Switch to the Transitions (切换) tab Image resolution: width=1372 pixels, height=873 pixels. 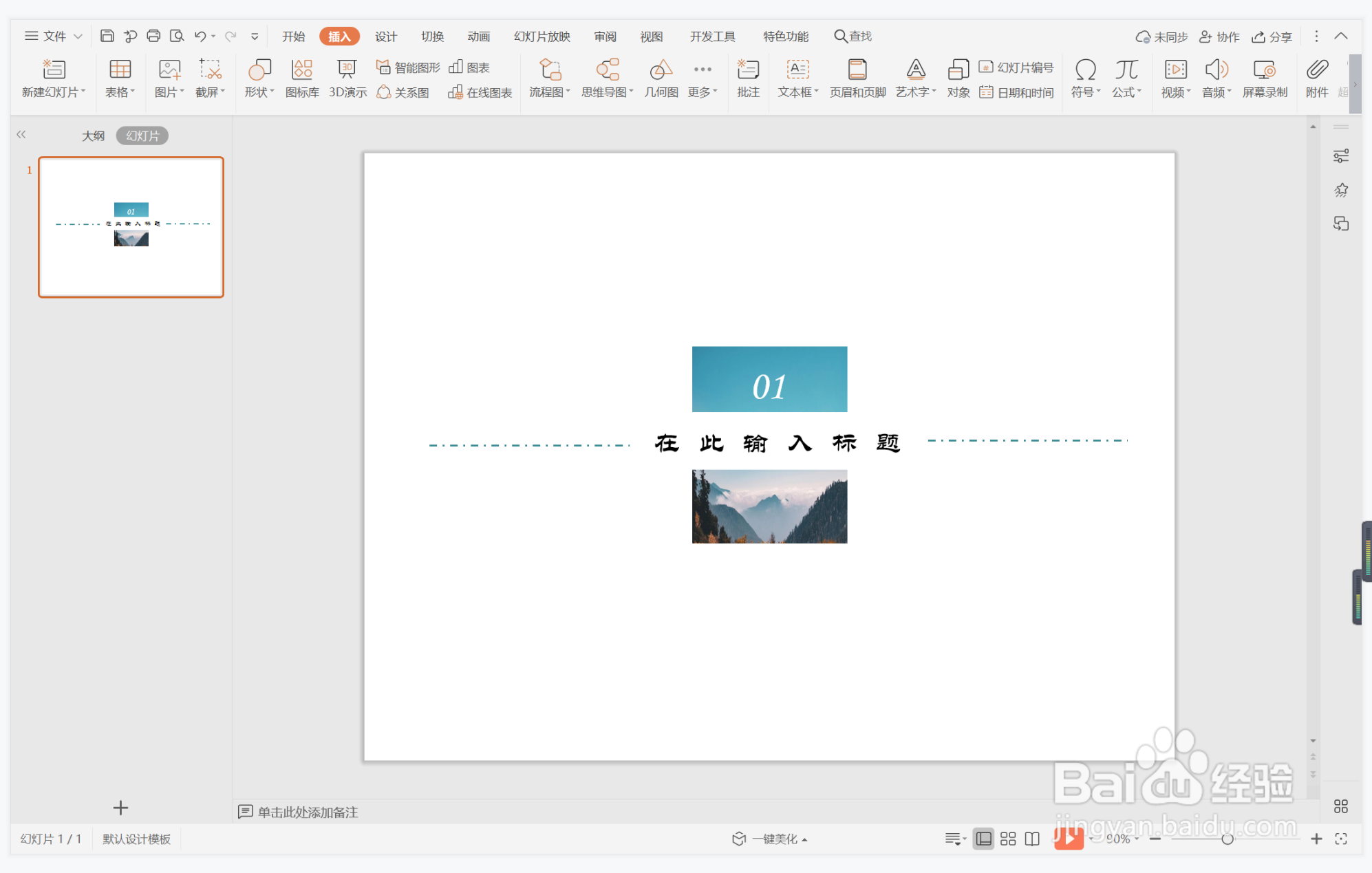tap(432, 36)
